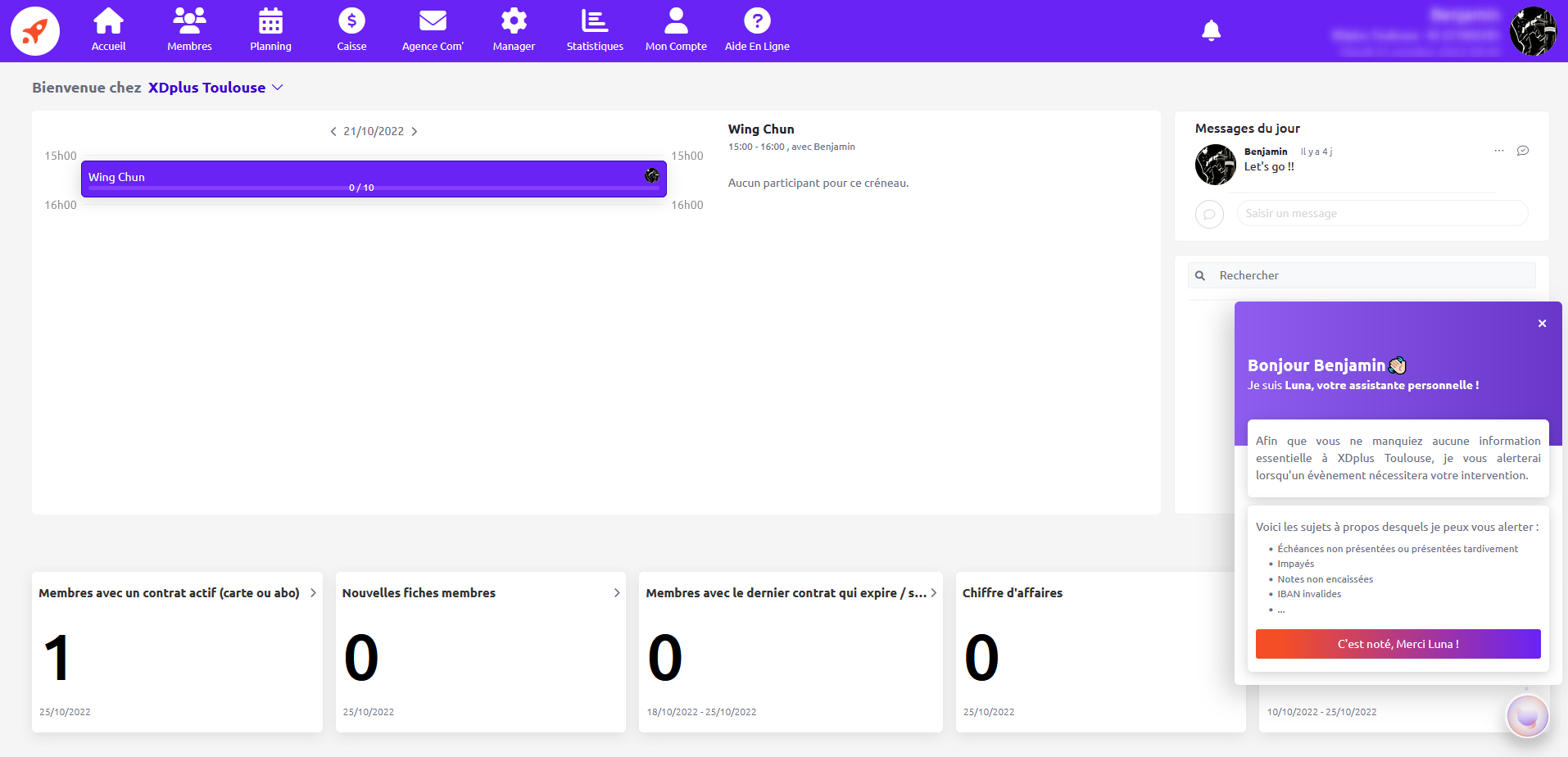Click the user avatar top right

point(1533,31)
